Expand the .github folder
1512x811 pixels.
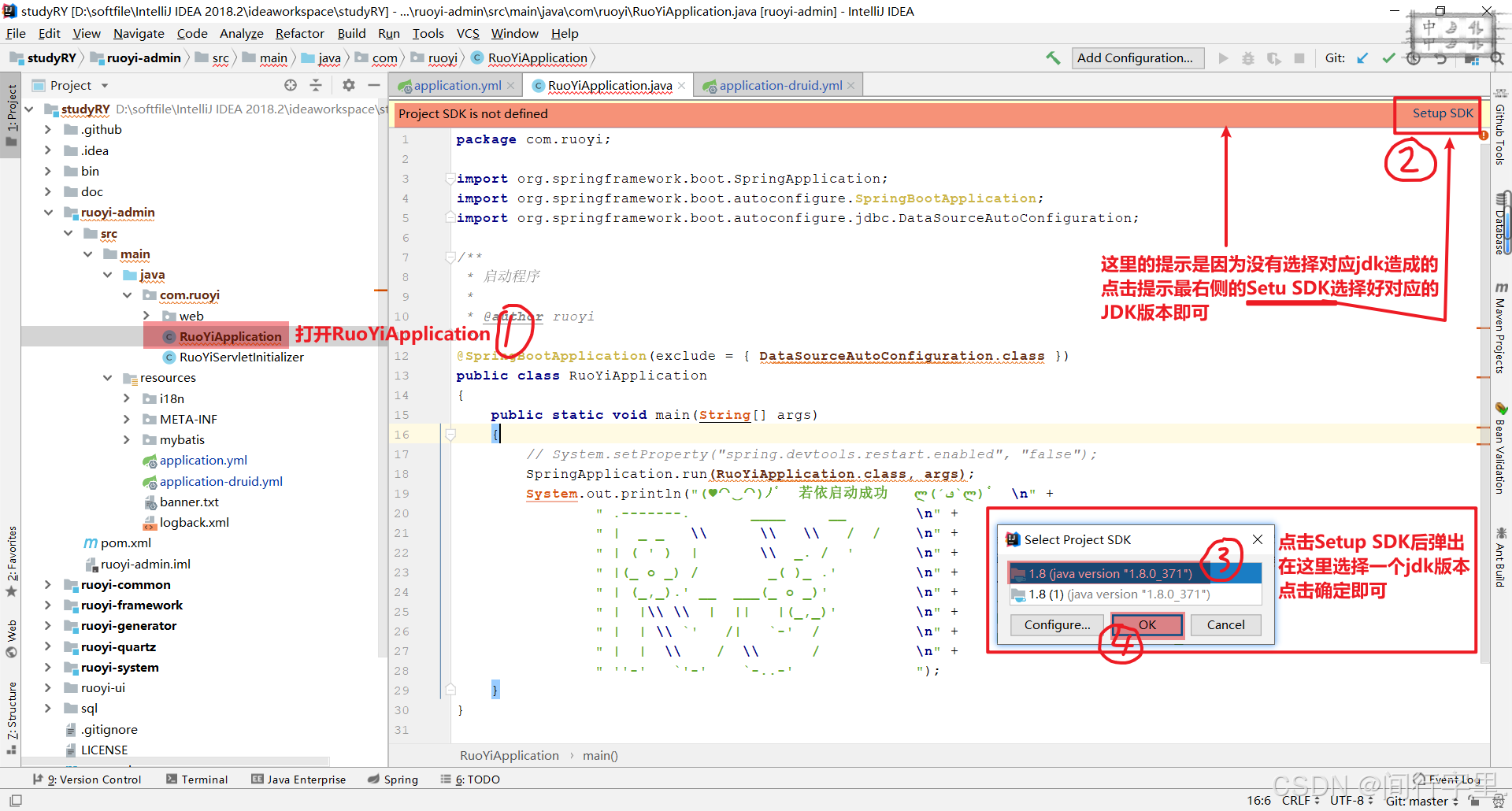tap(47, 129)
